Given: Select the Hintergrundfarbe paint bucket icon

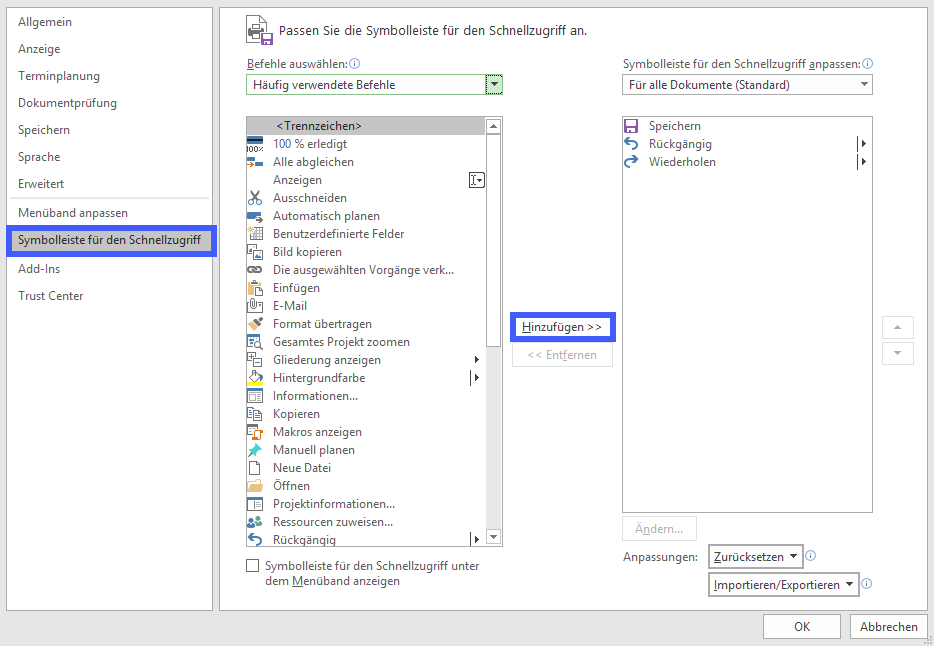Looking at the screenshot, I should click(x=255, y=378).
